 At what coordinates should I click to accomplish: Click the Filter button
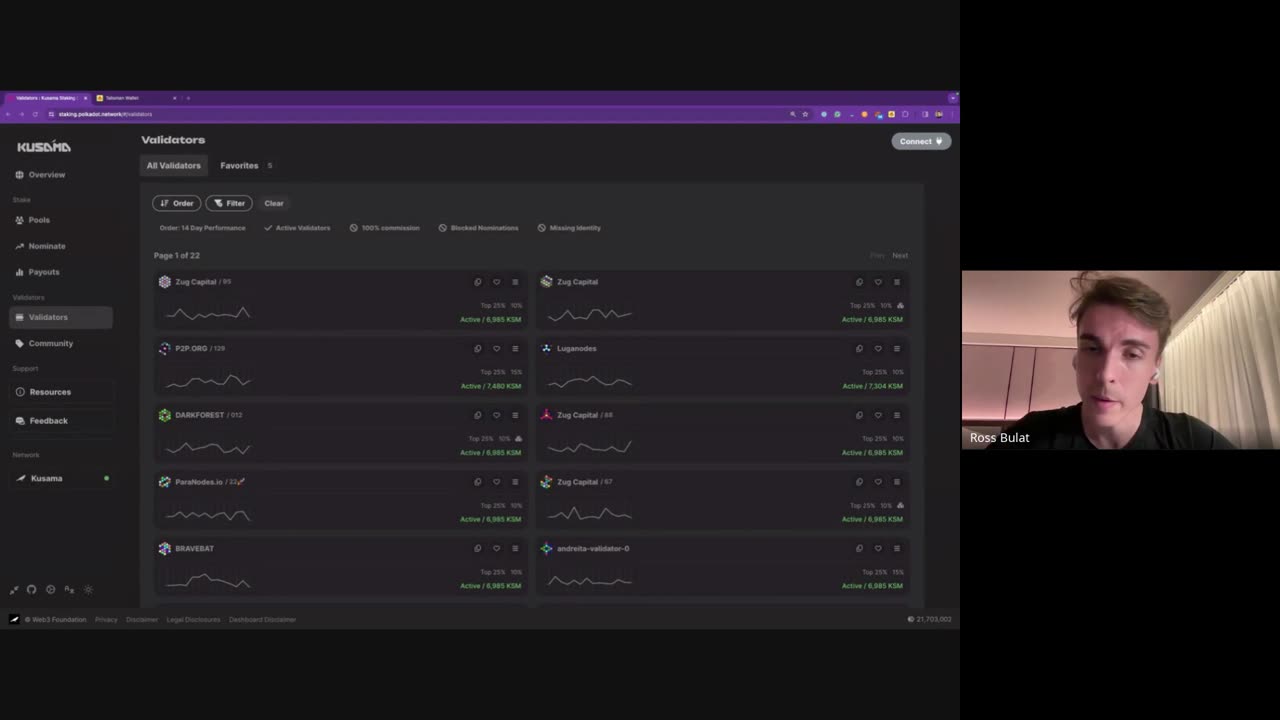[229, 203]
